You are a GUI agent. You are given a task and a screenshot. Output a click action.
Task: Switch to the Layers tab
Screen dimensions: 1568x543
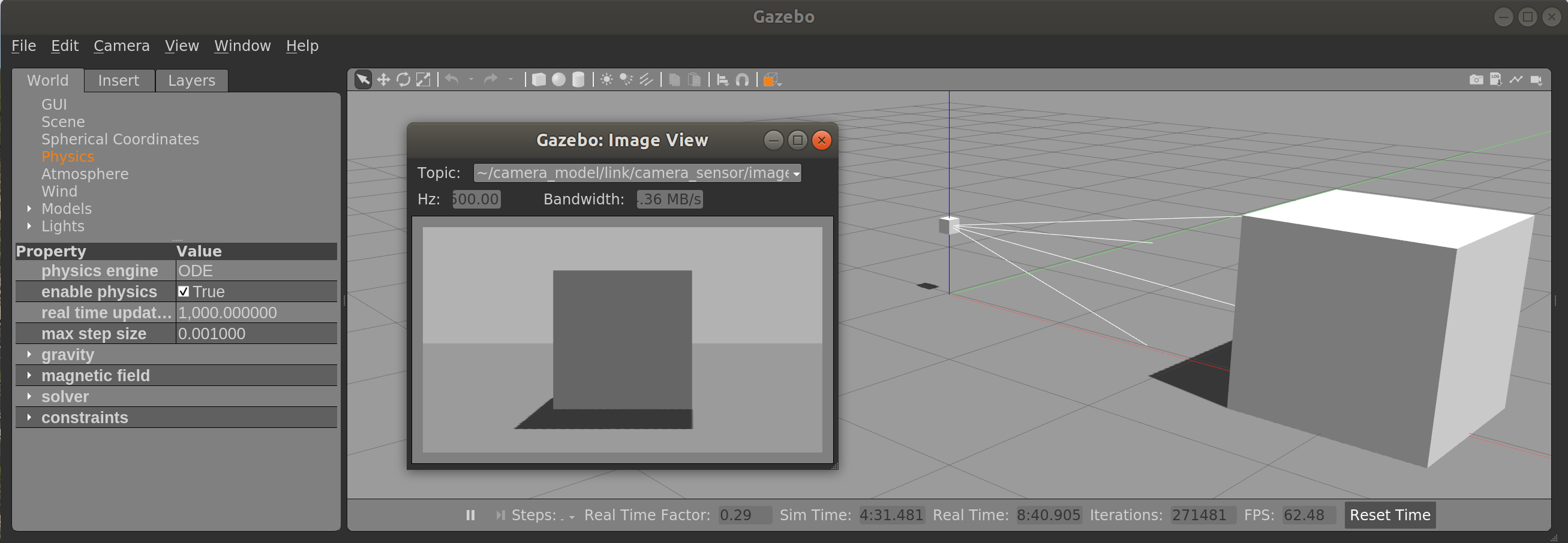(192, 80)
